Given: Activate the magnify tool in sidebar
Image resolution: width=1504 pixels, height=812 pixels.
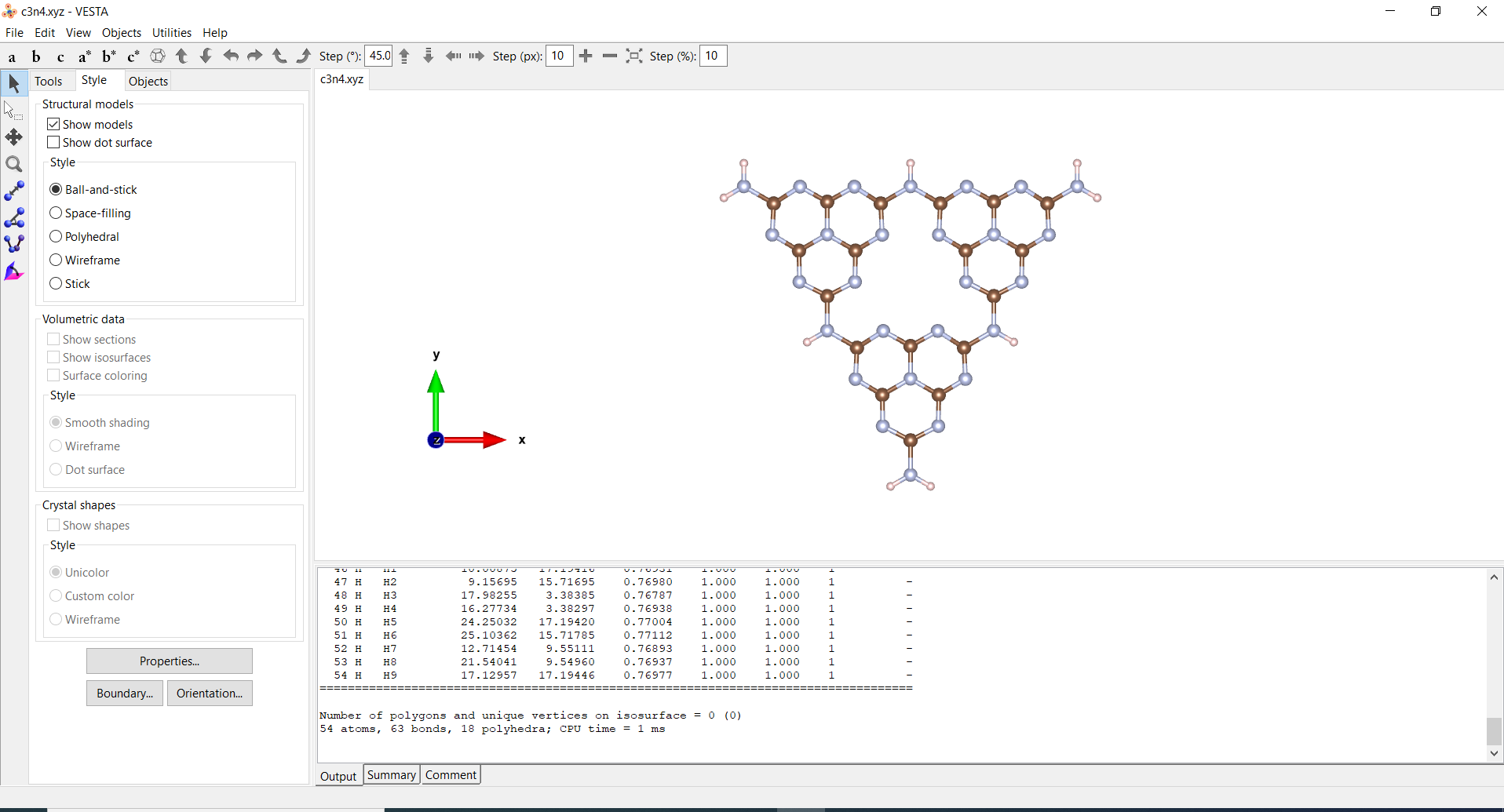Looking at the screenshot, I should (x=14, y=164).
